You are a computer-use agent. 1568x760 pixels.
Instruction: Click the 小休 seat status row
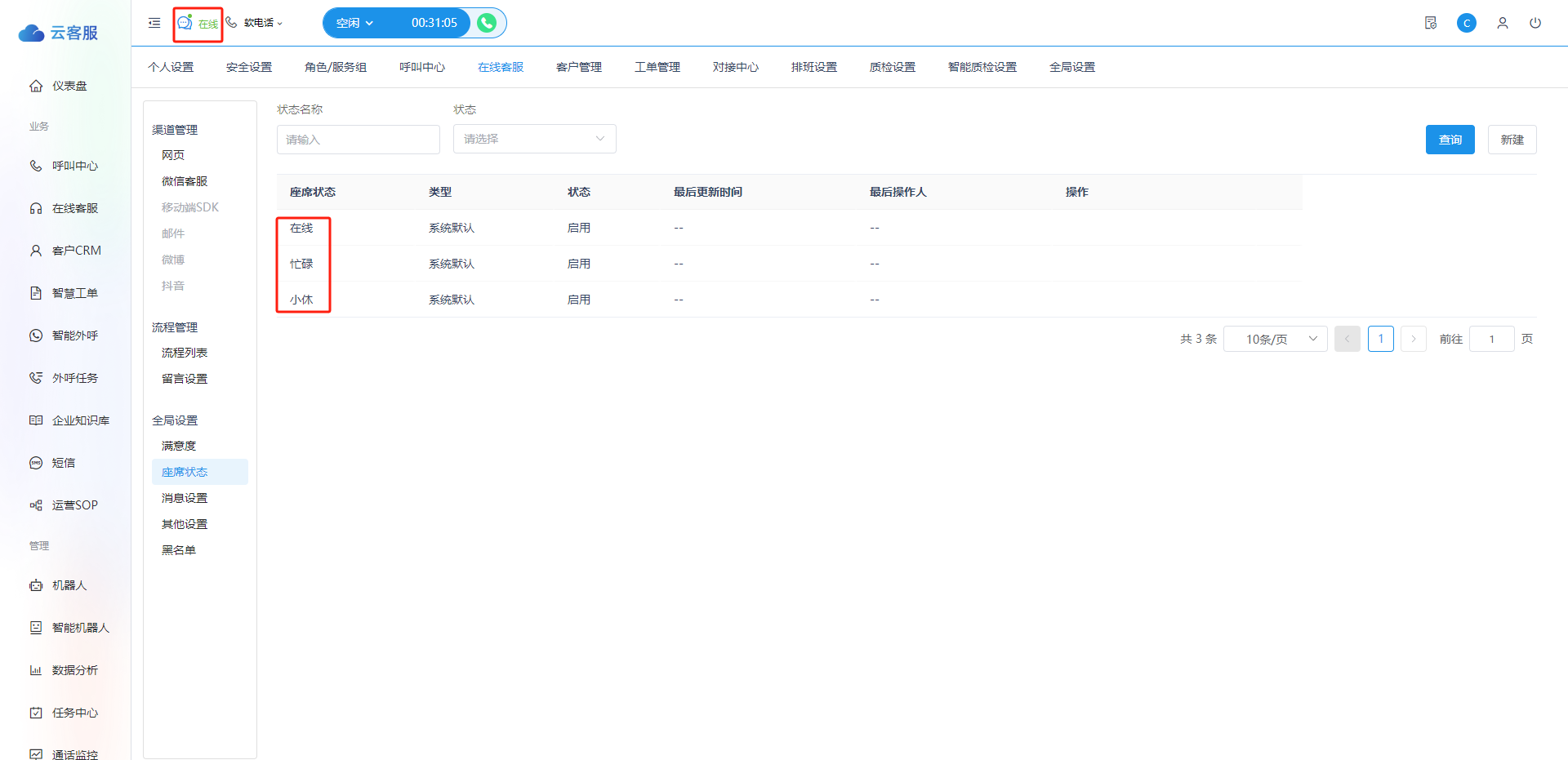(789, 300)
